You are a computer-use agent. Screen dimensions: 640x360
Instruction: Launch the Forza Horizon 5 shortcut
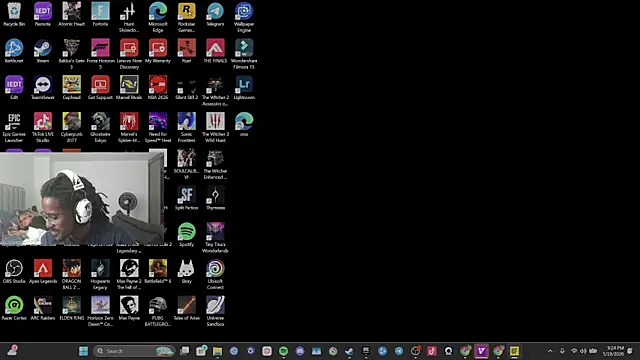[100, 54]
